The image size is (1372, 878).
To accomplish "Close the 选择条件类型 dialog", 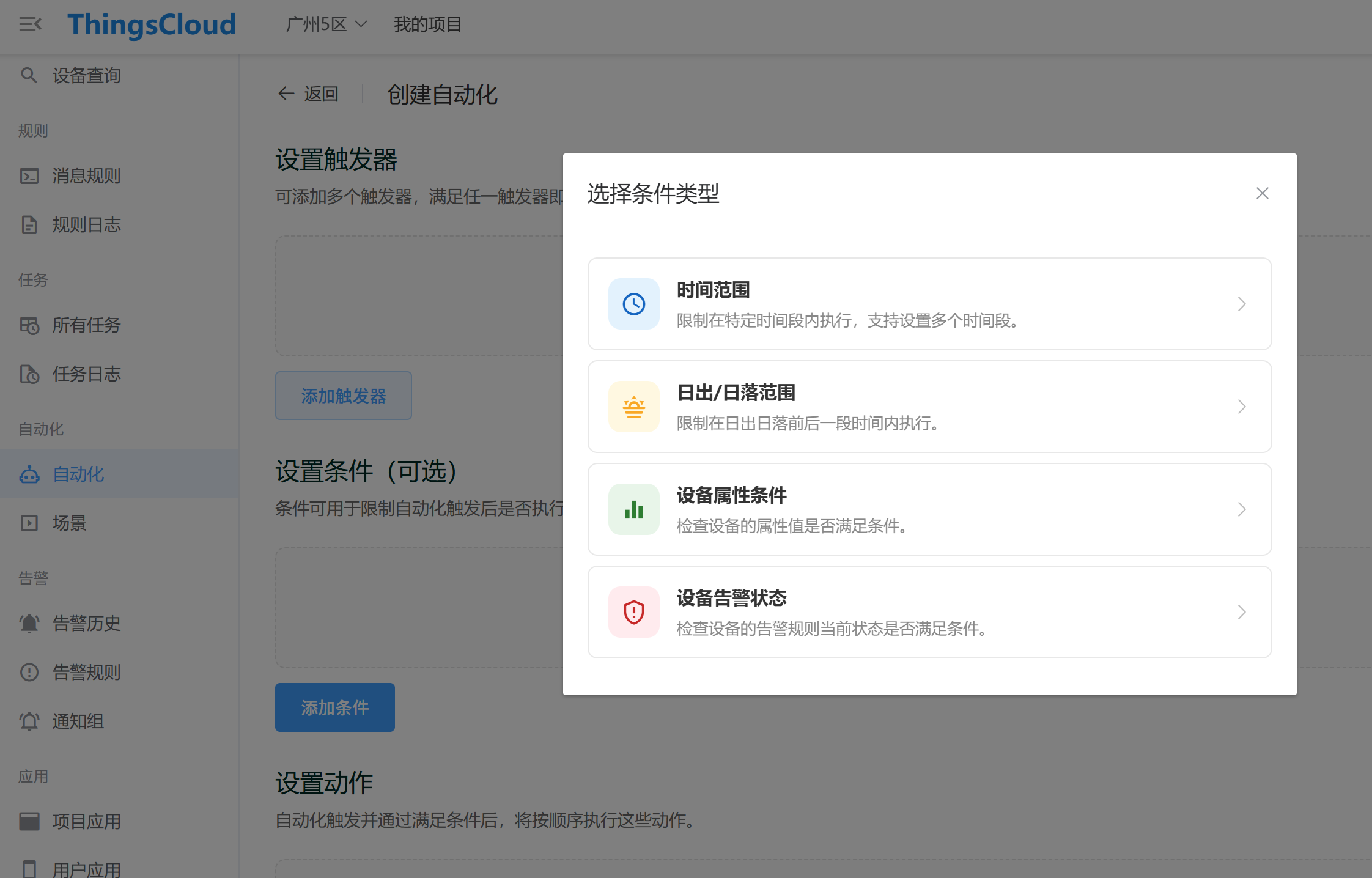I will pos(1262,193).
